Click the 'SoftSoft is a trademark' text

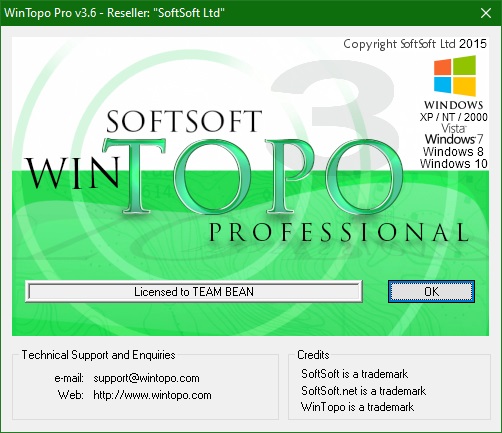coord(354,374)
